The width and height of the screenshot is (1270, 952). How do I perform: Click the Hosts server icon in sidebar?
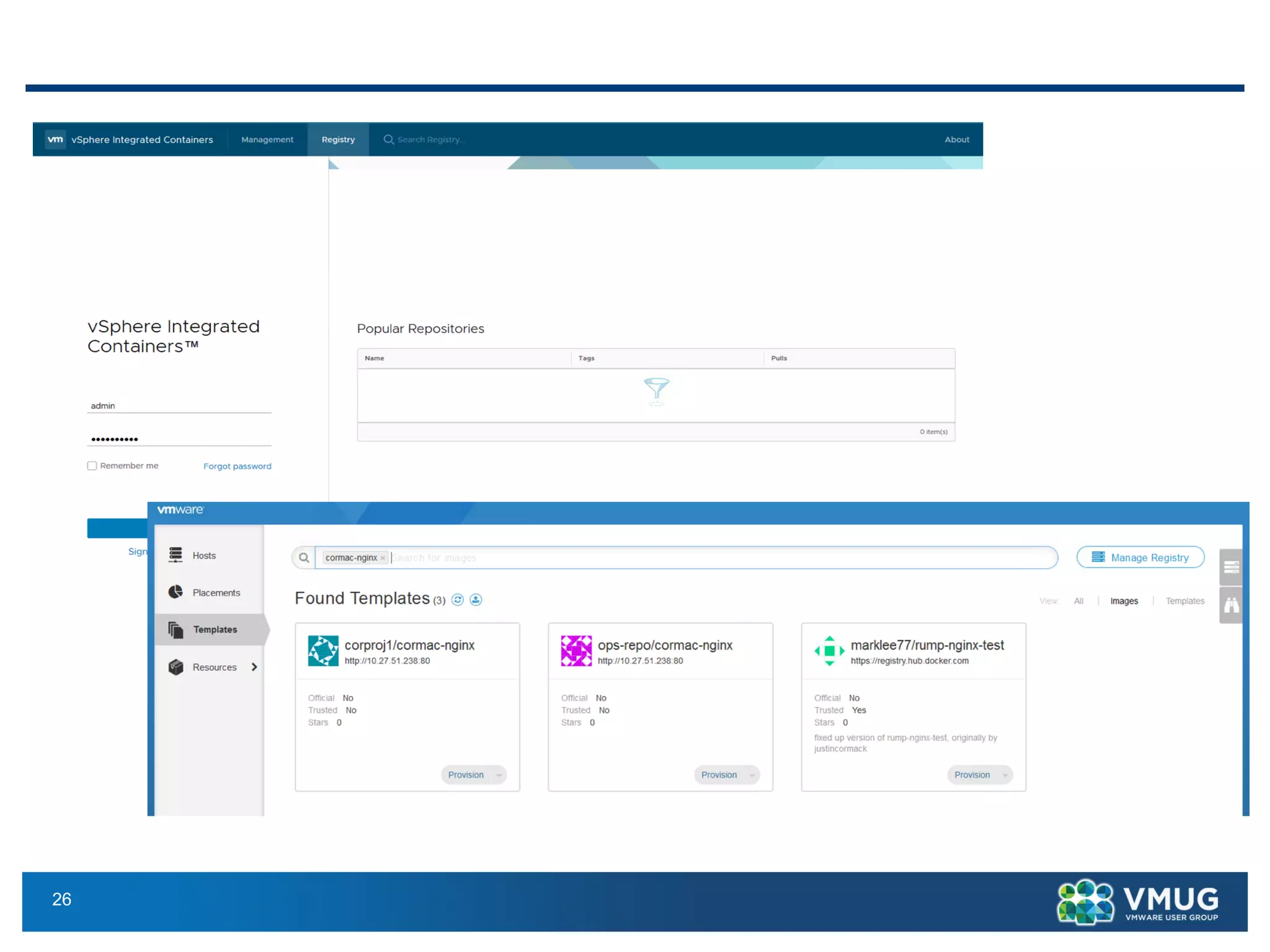pyautogui.click(x=175, y=555)
